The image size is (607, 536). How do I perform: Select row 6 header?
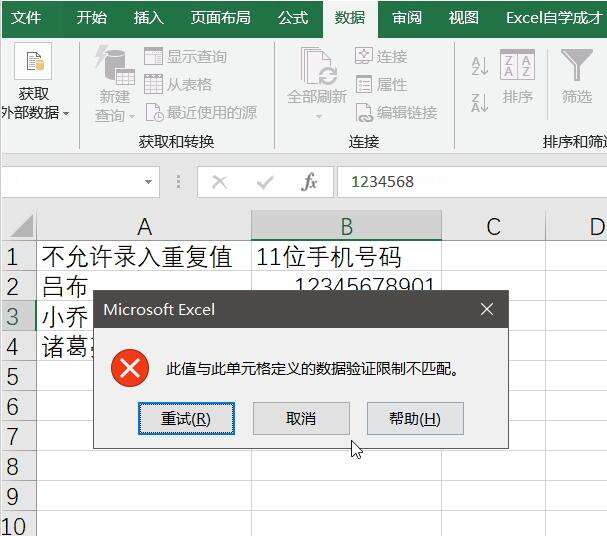click(x=19, y=406)
